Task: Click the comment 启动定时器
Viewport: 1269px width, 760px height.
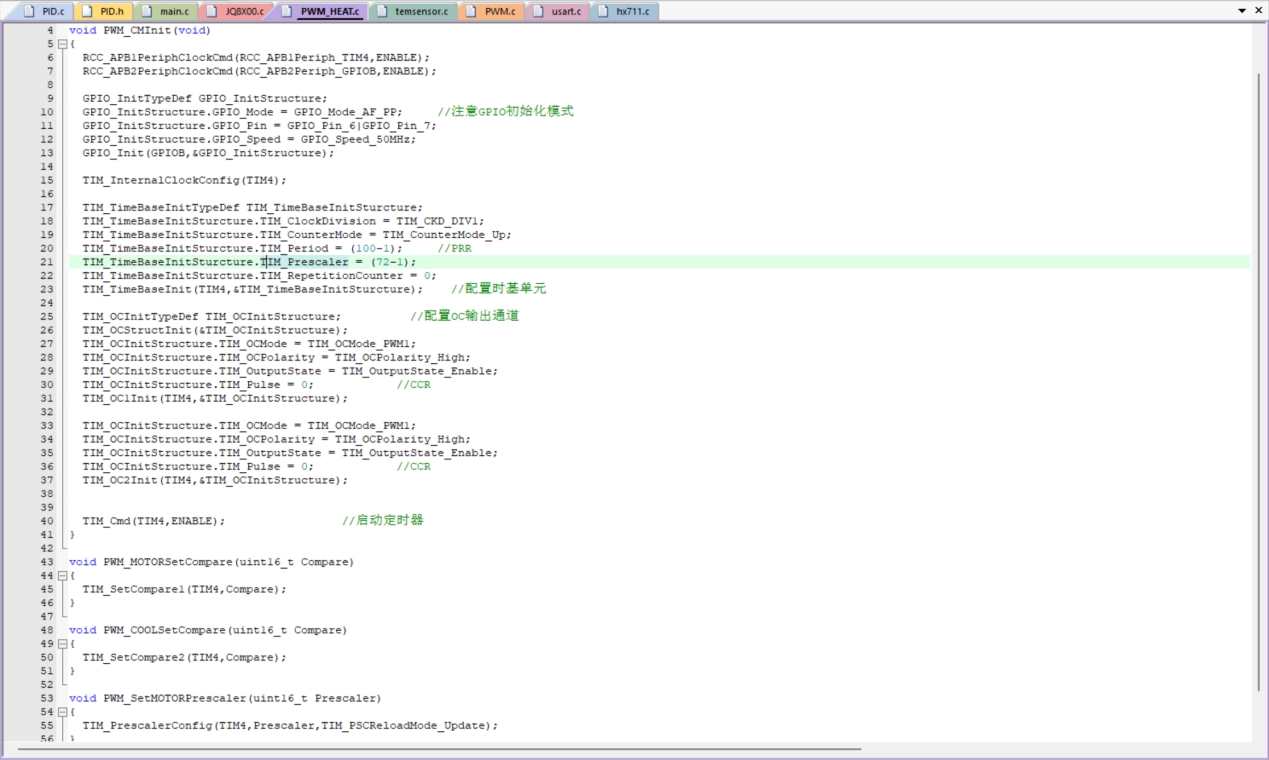Action: (x=383, y=521)
